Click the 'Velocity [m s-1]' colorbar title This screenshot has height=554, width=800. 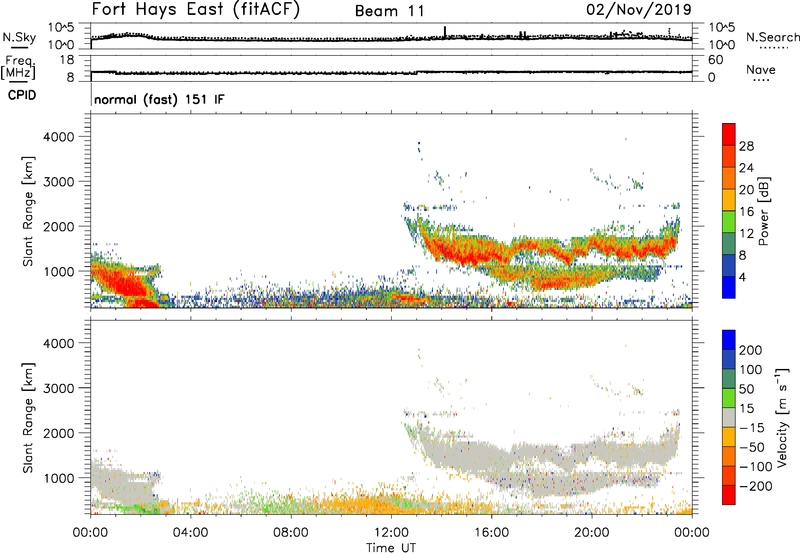[x=782, y=417]
